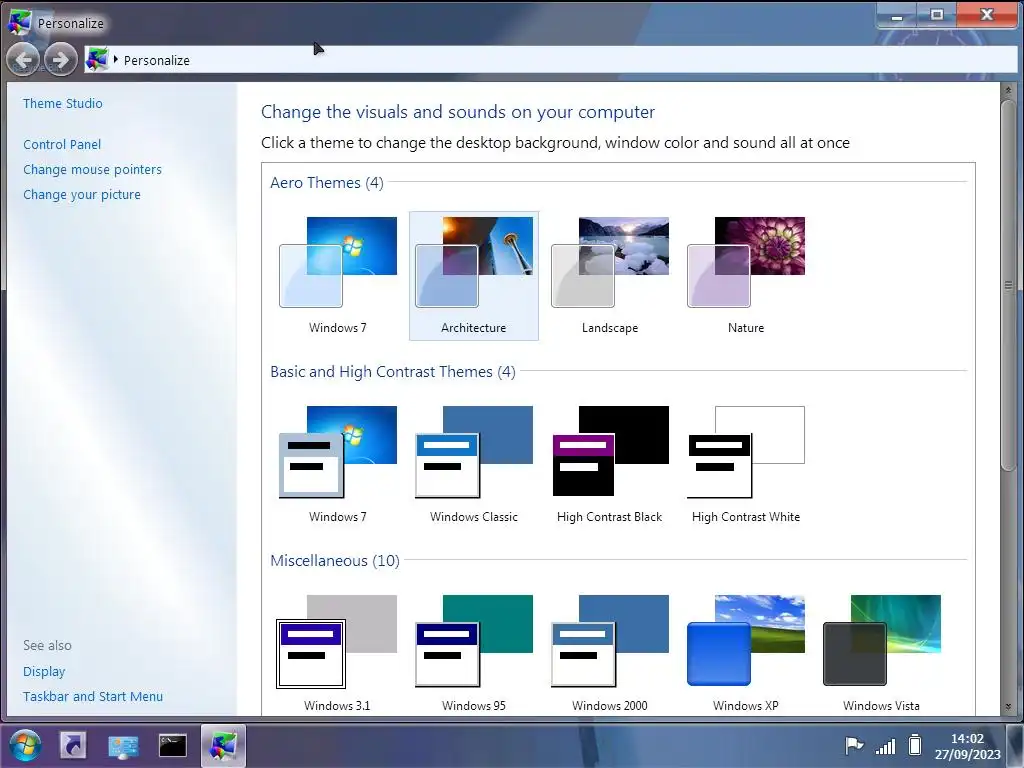Open the Start menu orb

pyautogui.click(x=25, y=745)
